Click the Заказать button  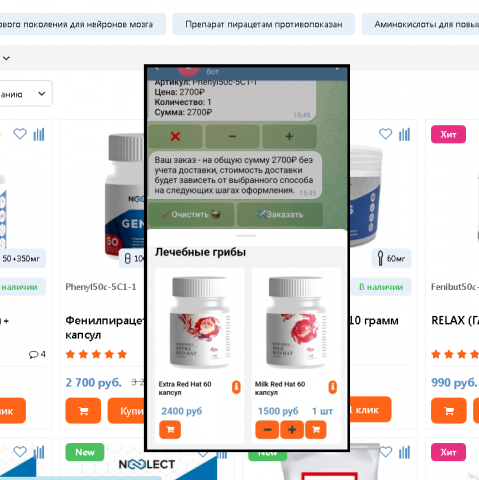280,214
